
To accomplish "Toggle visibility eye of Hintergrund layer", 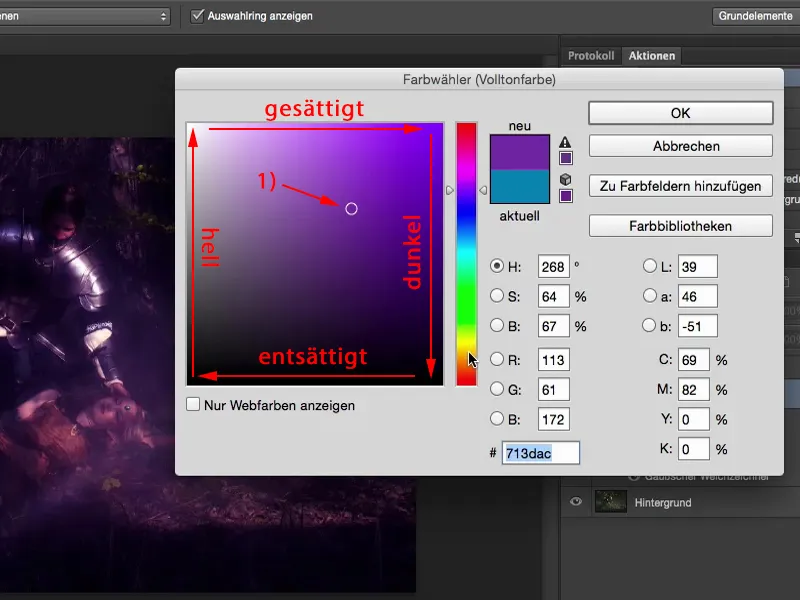I will pyautogui.click(x=576, y=502).
